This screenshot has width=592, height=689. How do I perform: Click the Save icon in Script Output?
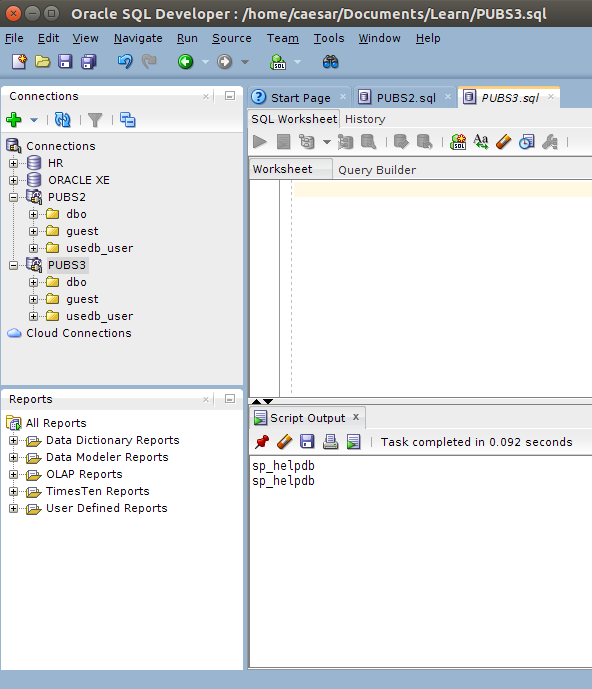(307, 442)
